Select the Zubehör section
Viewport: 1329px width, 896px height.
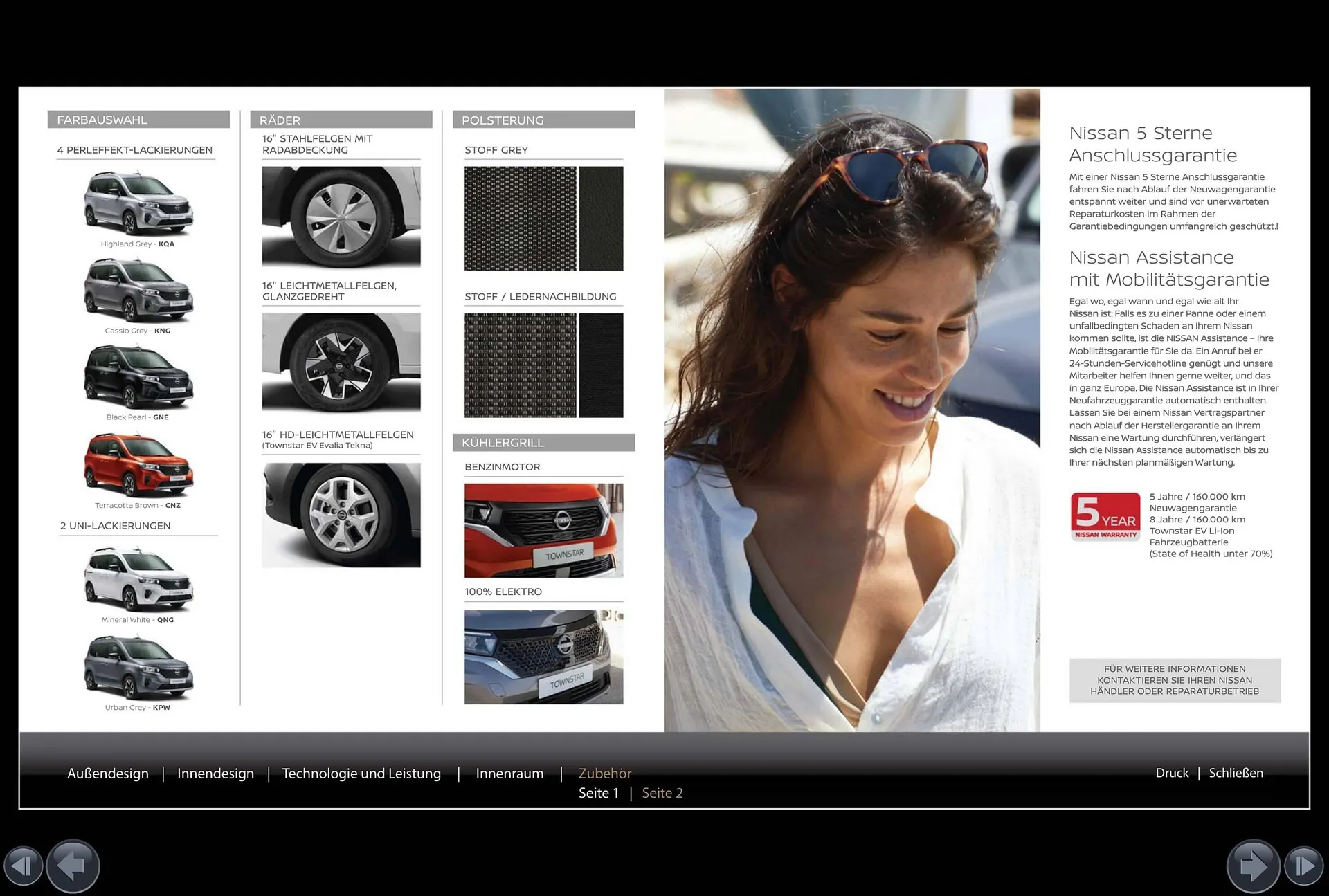pos(605,774)
